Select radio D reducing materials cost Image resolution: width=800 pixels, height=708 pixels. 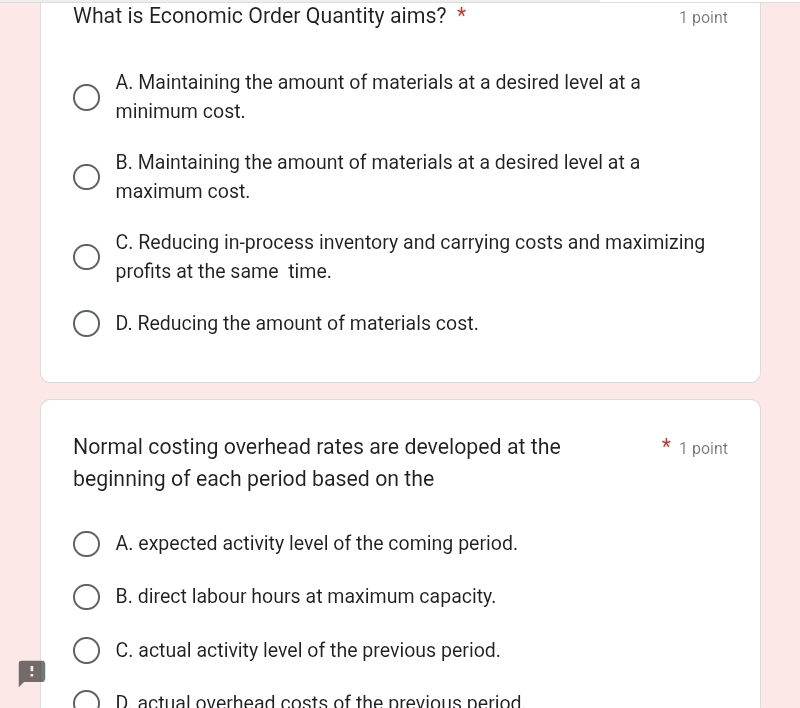87,324
